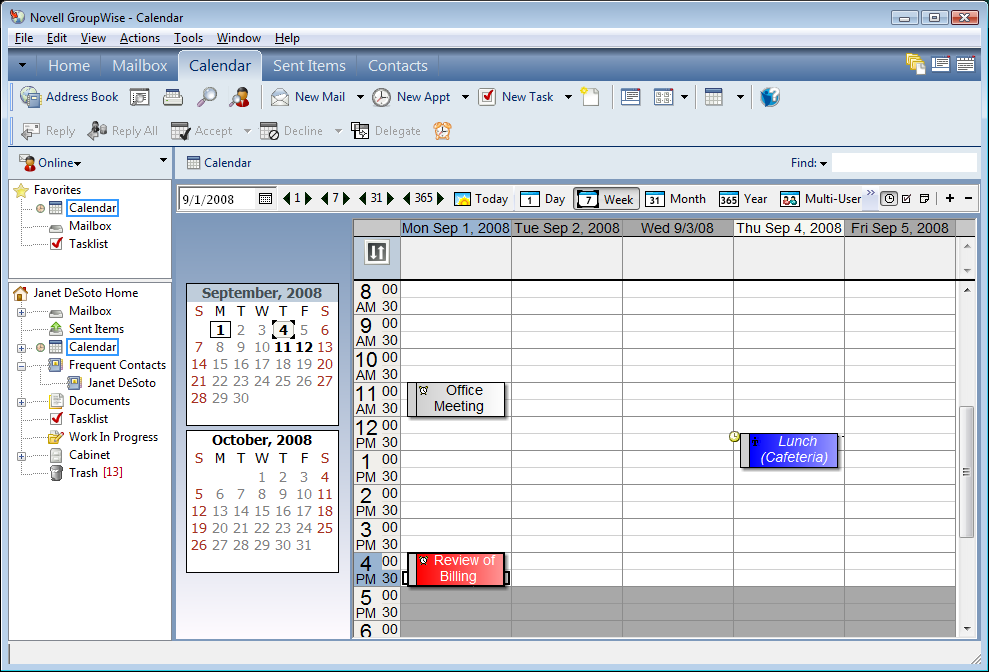The width and height of the screenshot is (989, 672).
Task: Select the Review of Billing appointment
Action: click(457, 569)
